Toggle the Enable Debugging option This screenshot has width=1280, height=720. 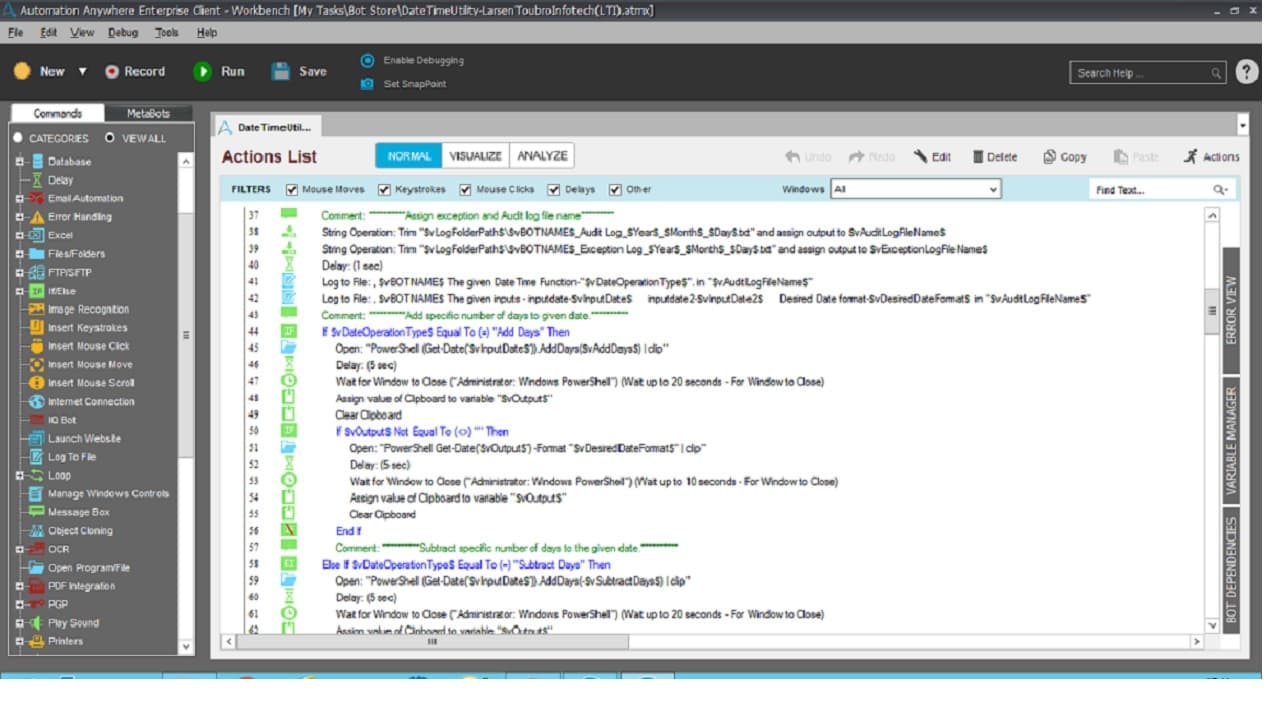click(x=367, y=60)
